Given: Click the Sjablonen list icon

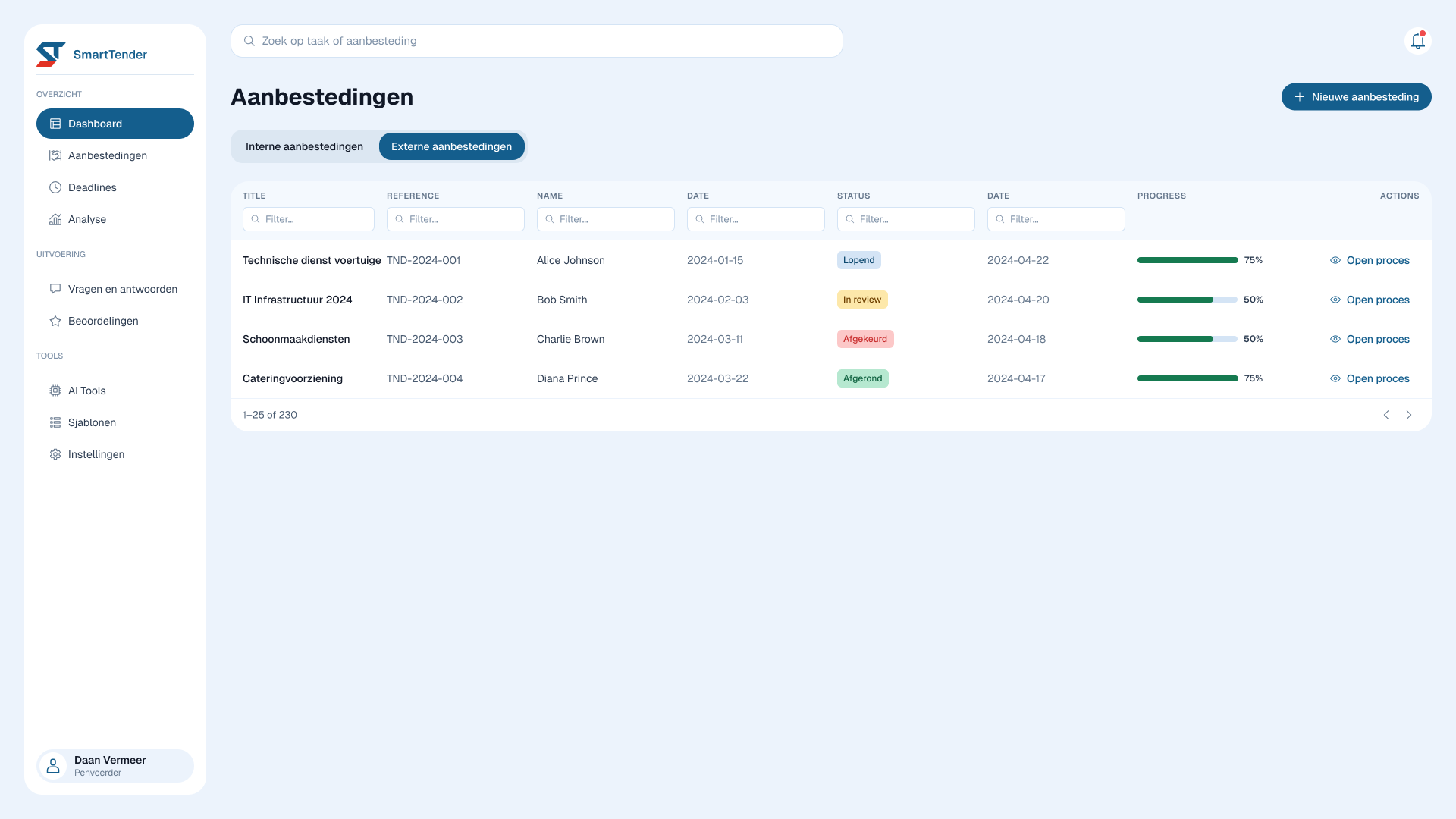Looking at the screenshot, I should tap(55, 422).
